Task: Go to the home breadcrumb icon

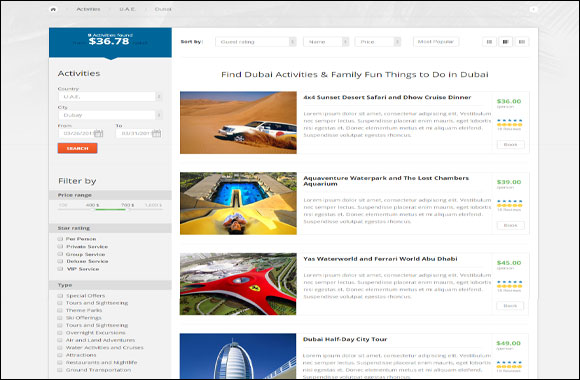Action: point(53,9)
